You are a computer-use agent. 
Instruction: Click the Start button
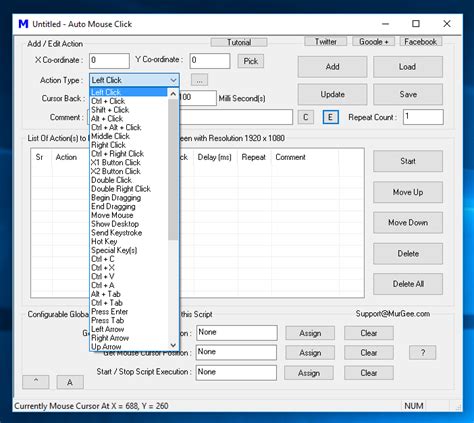tap(408, 161)
